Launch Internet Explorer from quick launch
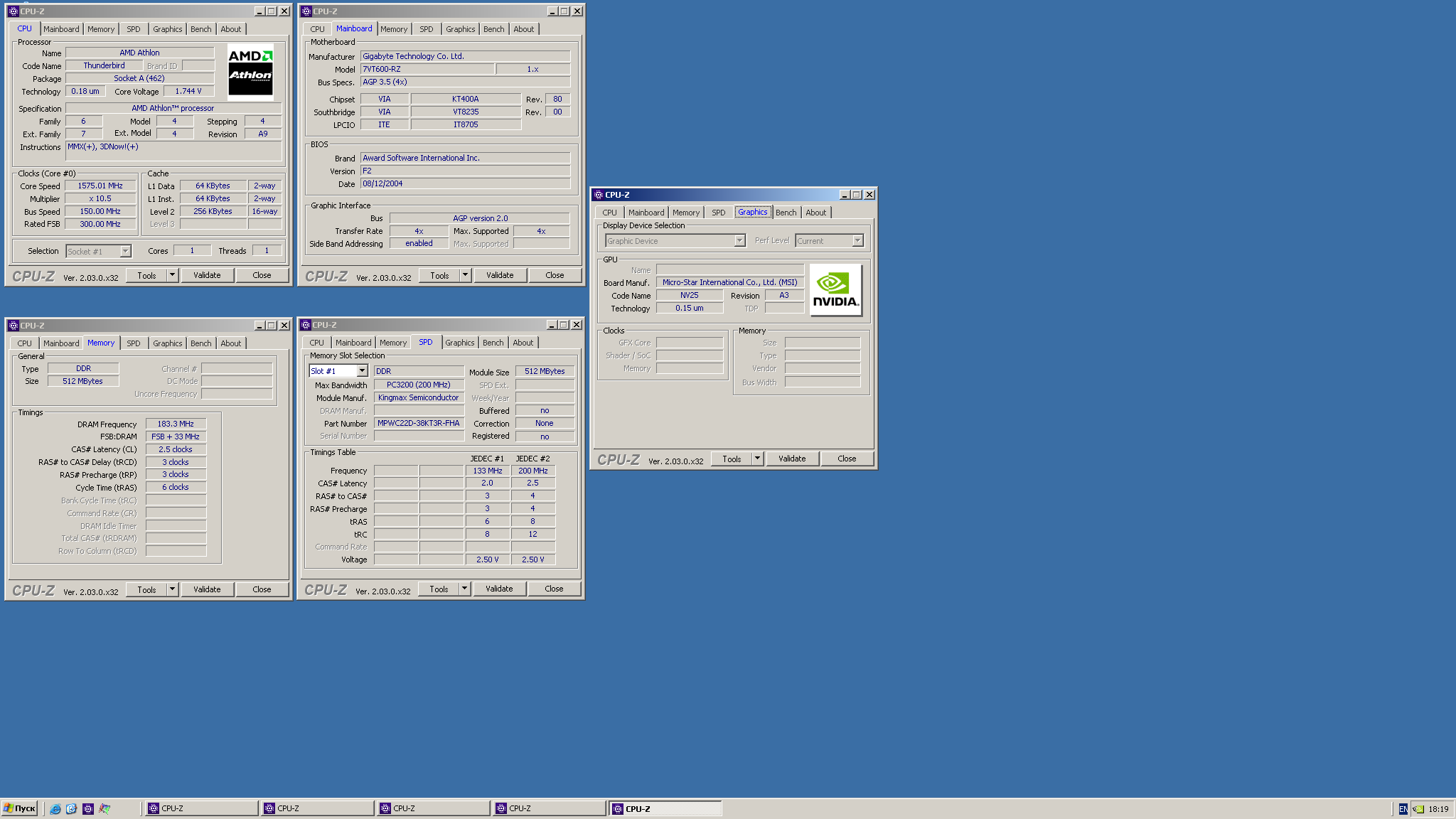The image size is (1456, 819). tap(55, 809)
